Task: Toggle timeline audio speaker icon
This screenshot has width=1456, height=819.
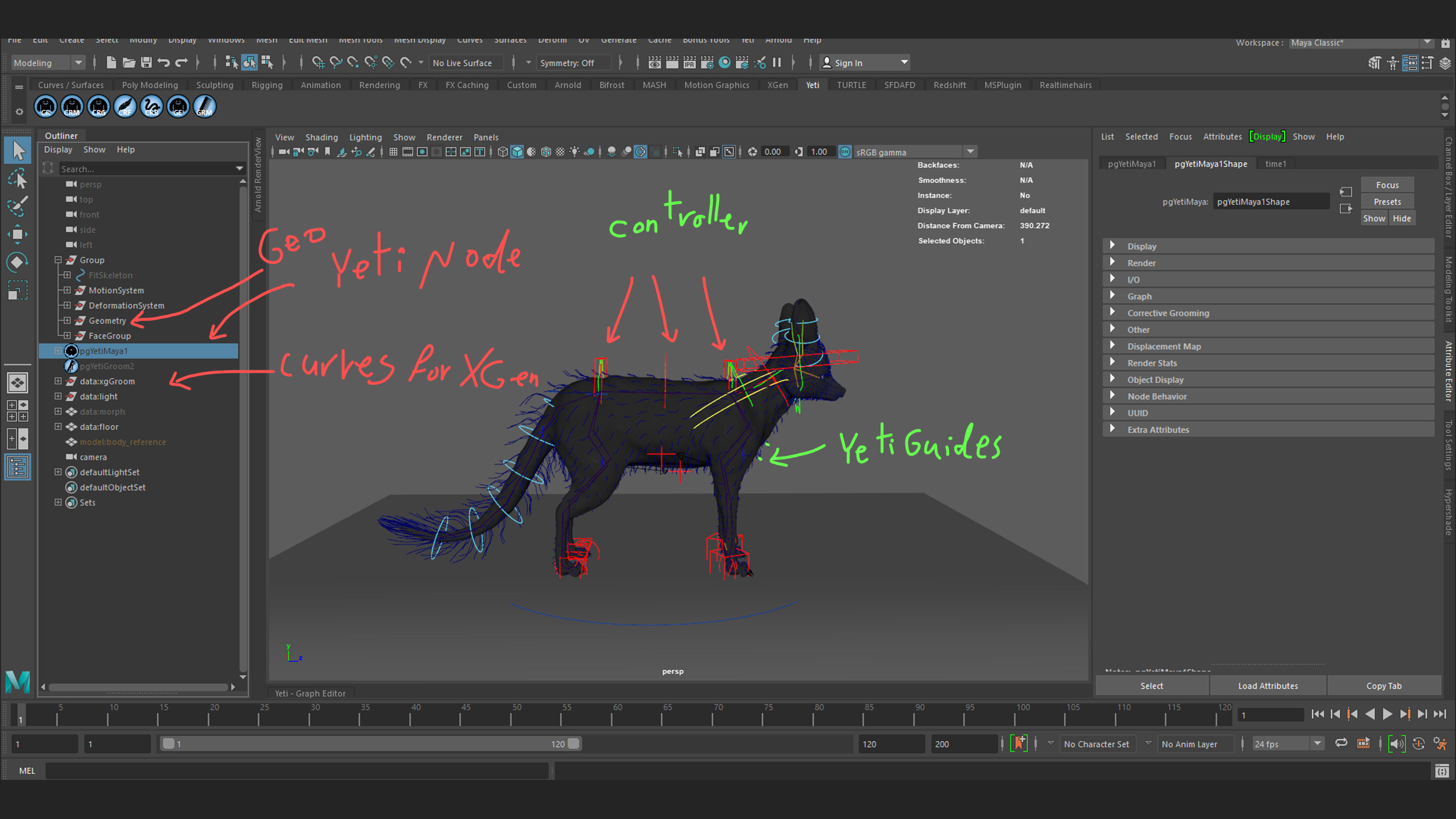Action: point(1397,744)
